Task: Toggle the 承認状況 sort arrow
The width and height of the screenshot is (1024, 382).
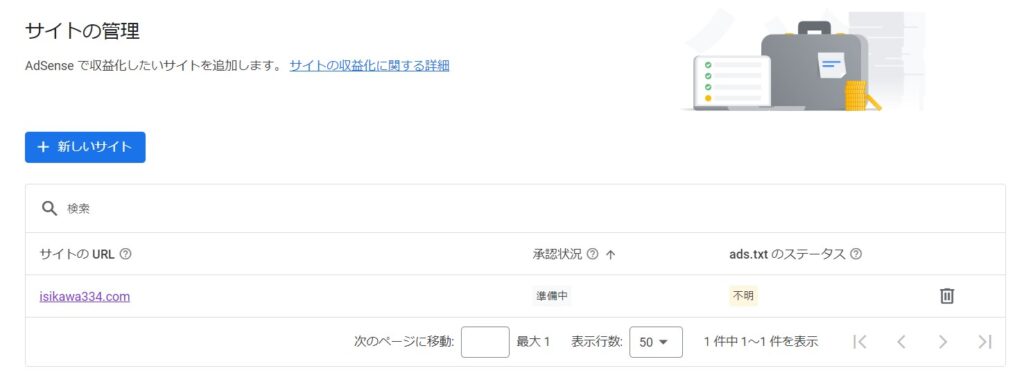Action: click(611, 255)
